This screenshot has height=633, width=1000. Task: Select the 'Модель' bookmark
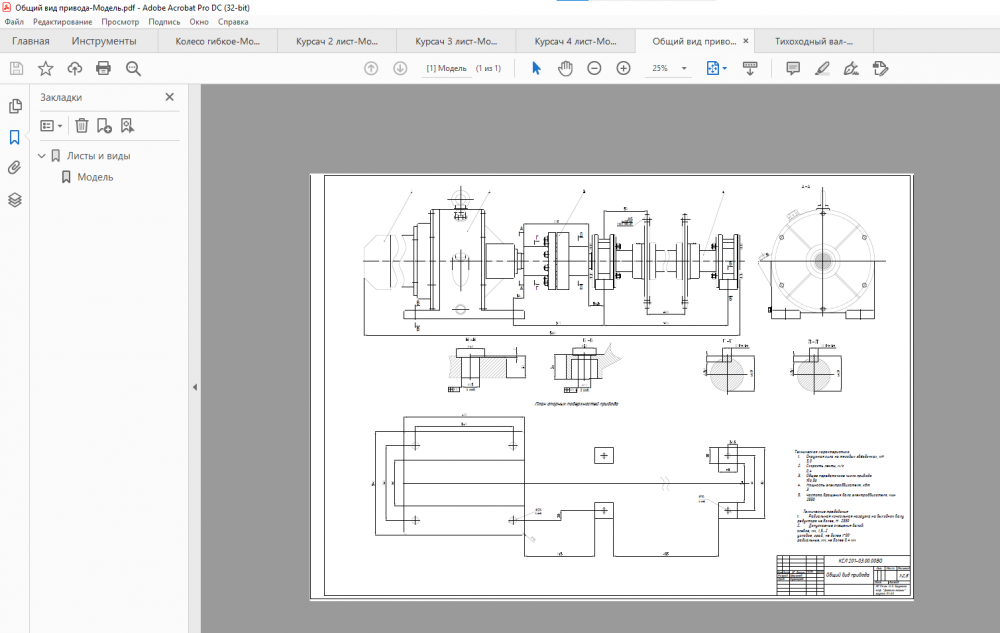(x=95, y=177)
